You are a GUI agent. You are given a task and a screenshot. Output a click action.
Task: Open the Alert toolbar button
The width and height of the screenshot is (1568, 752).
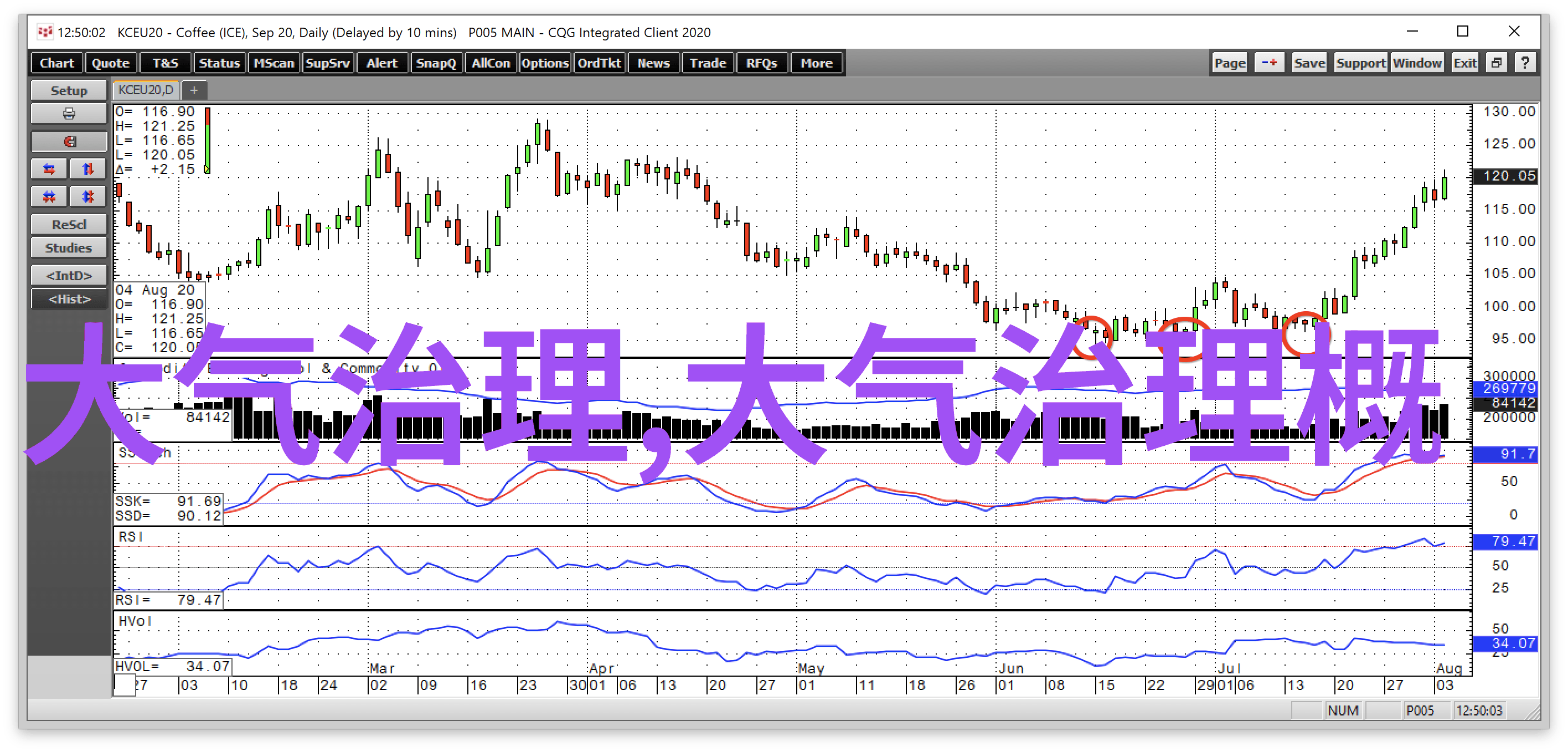381,63
